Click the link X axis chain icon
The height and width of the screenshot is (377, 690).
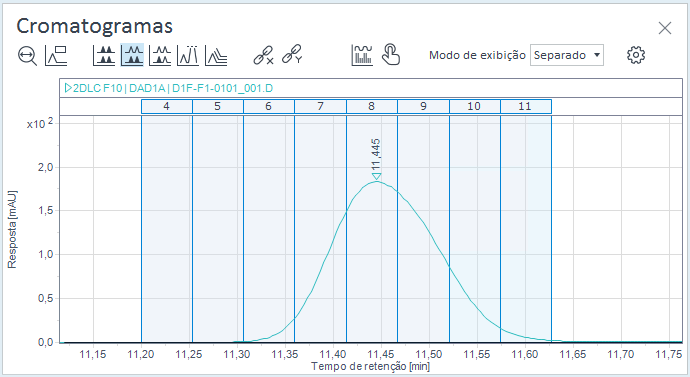coord(263,55)
